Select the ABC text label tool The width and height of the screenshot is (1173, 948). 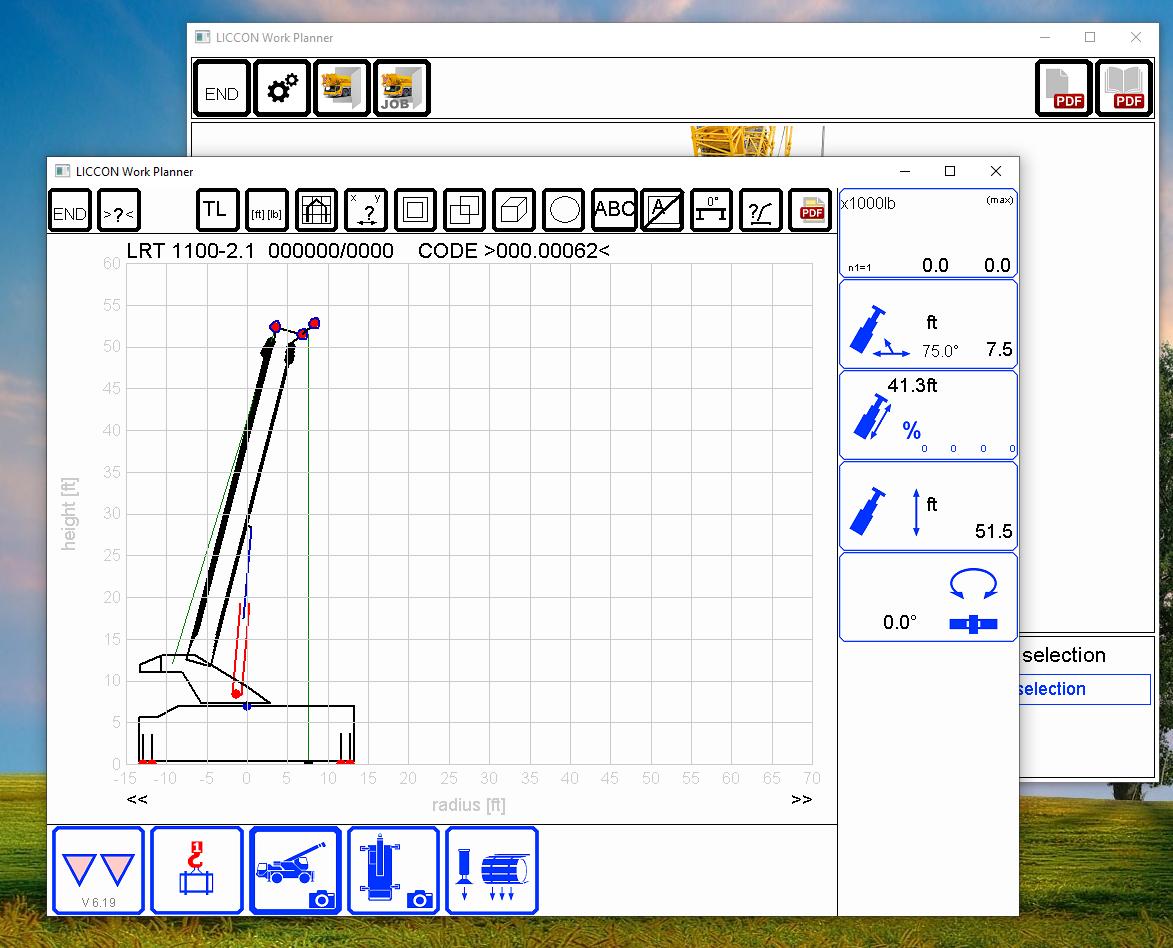tap(613, 210)
